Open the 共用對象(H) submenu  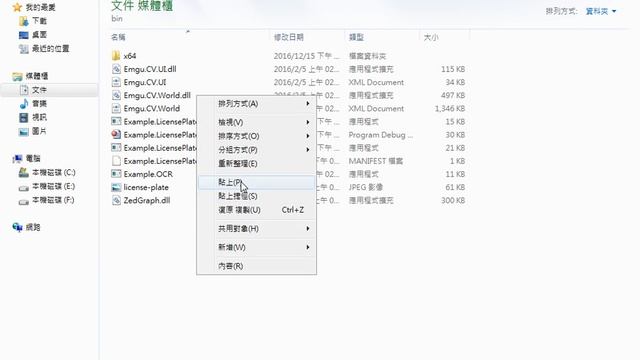click(256, 229)
